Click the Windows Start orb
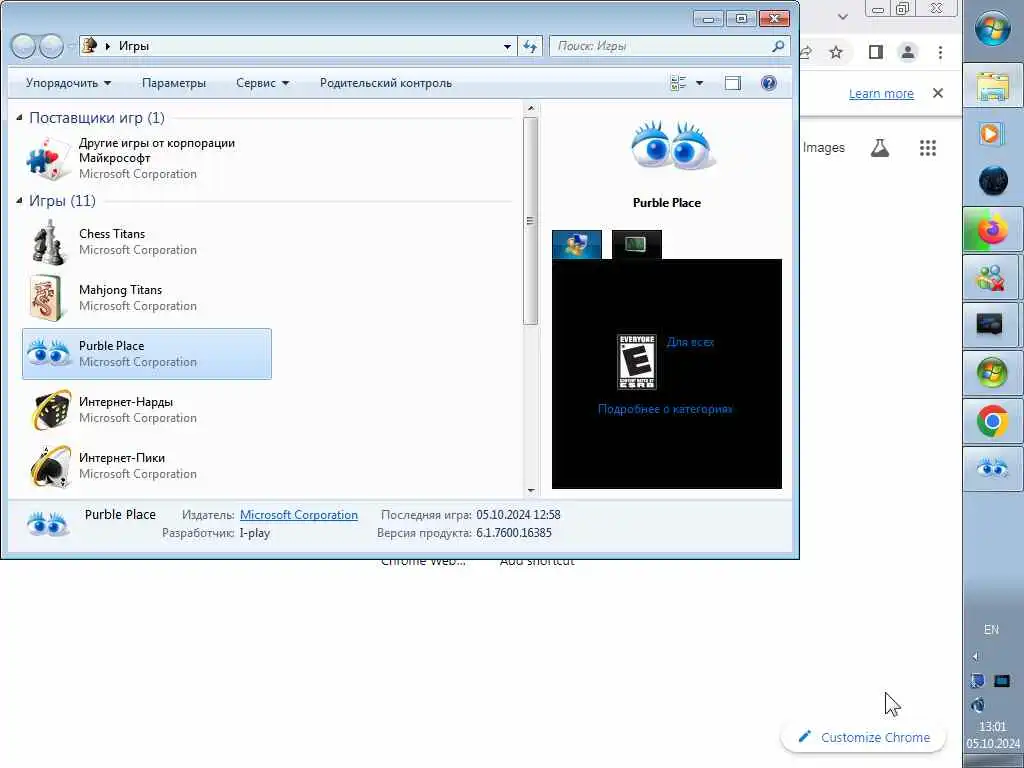The image size is (1024, 768). pyautogui.click(x=993, y=29)
